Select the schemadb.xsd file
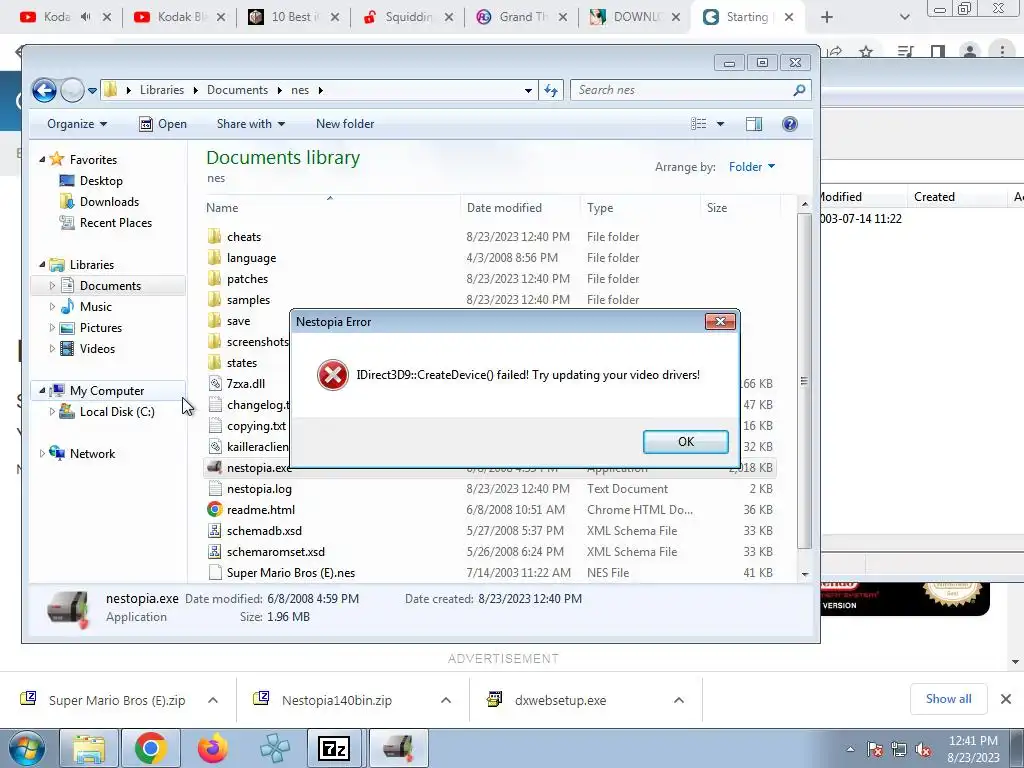Viewport: 1024px width, 768px height. (264, 531)
